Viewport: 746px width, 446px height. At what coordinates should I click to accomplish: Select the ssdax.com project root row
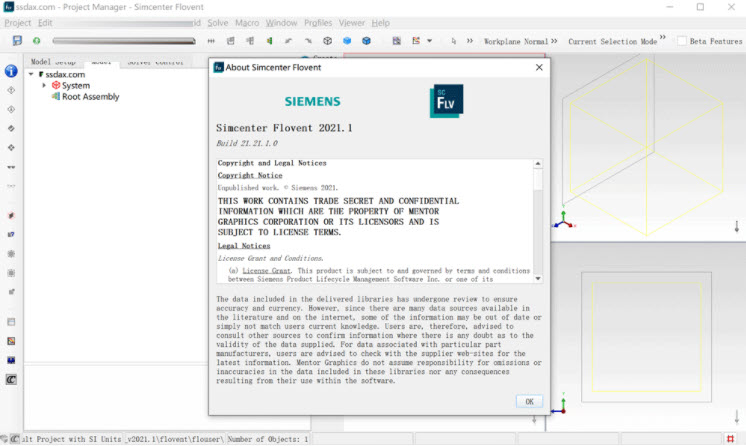(x=62, y=74)
